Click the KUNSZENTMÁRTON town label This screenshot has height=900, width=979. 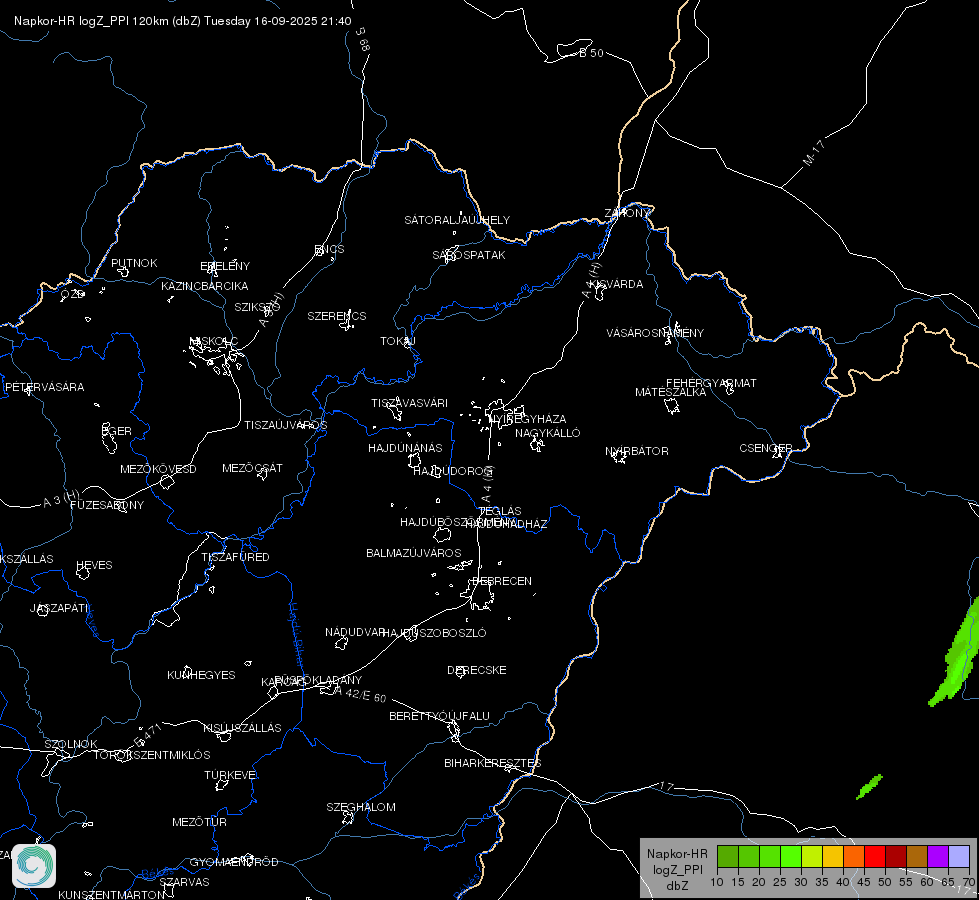click(x=112, y=894)
